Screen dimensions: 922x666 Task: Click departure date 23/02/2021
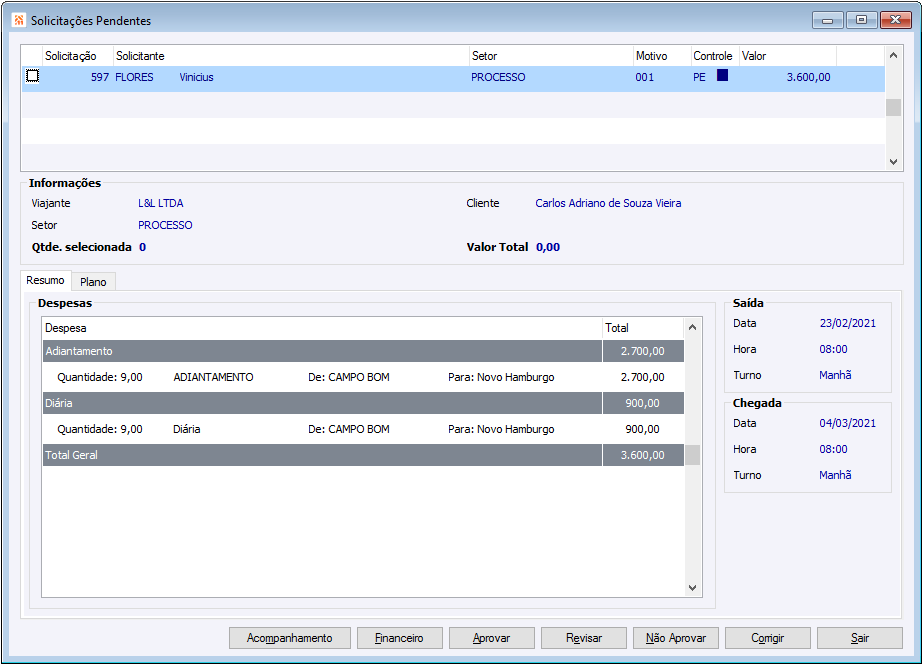point(847,323)
